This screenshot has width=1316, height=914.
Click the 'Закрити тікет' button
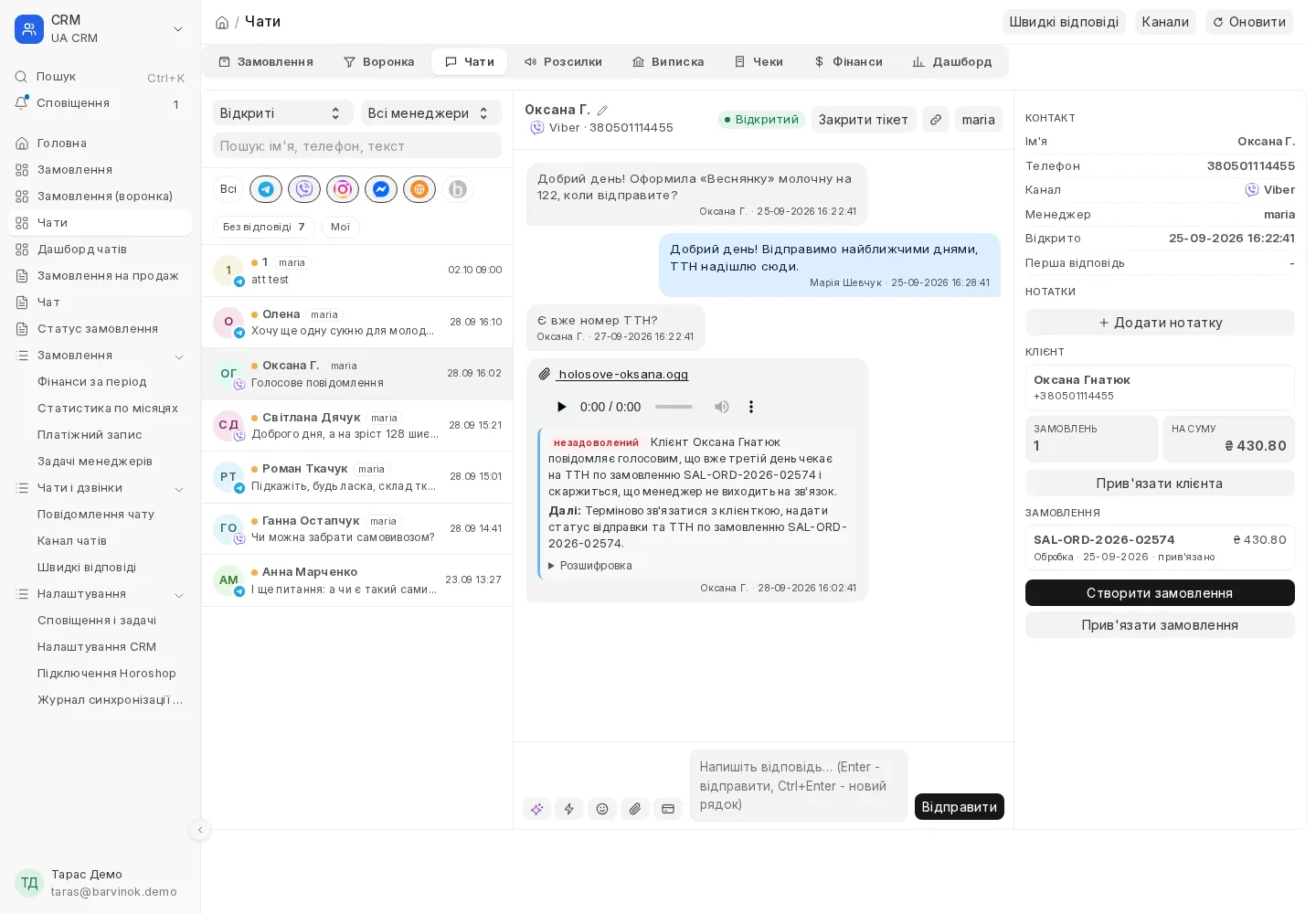pyautogui.click(x=864, y=120)
